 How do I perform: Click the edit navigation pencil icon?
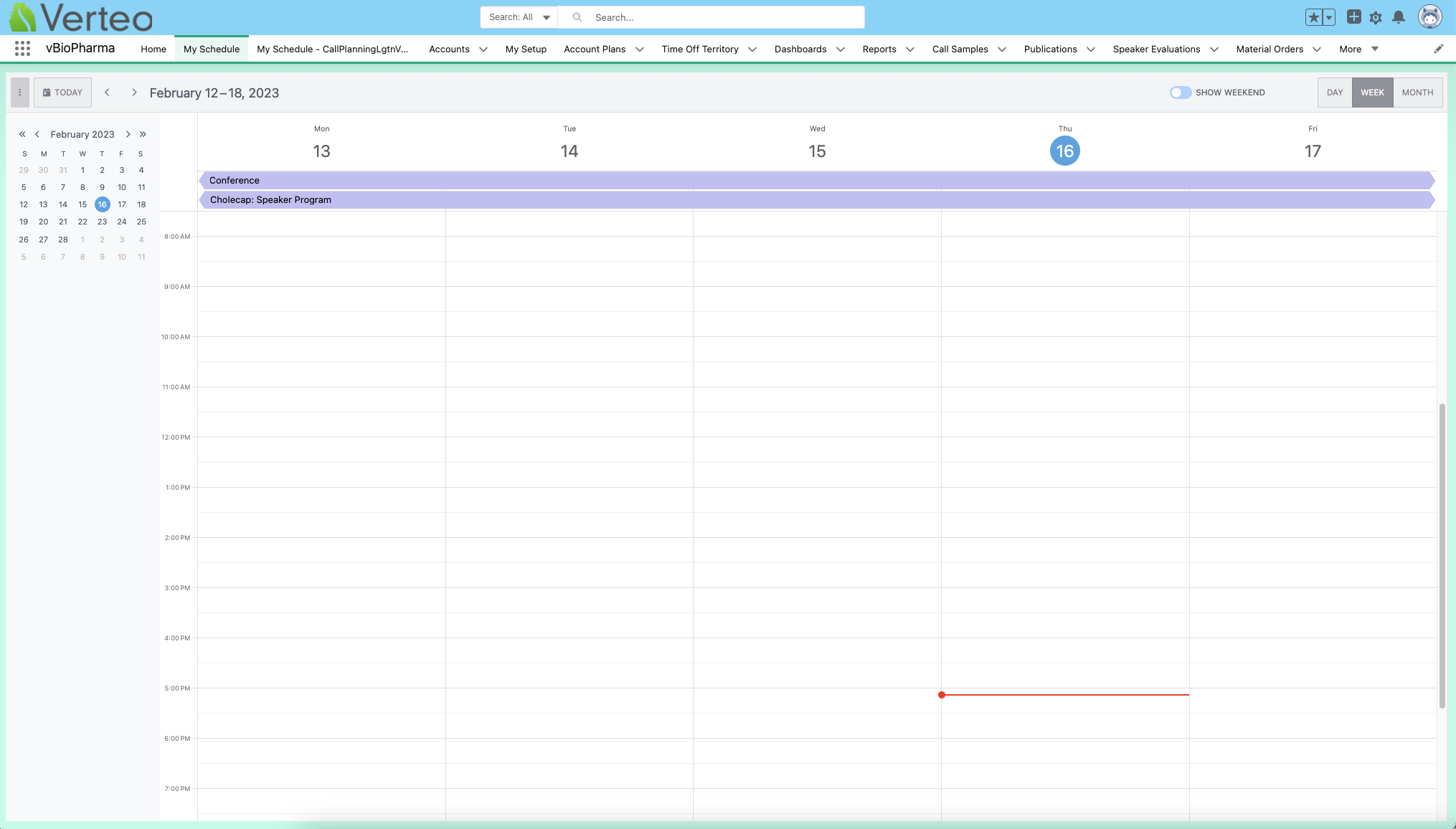click(x=1438, y=49)
